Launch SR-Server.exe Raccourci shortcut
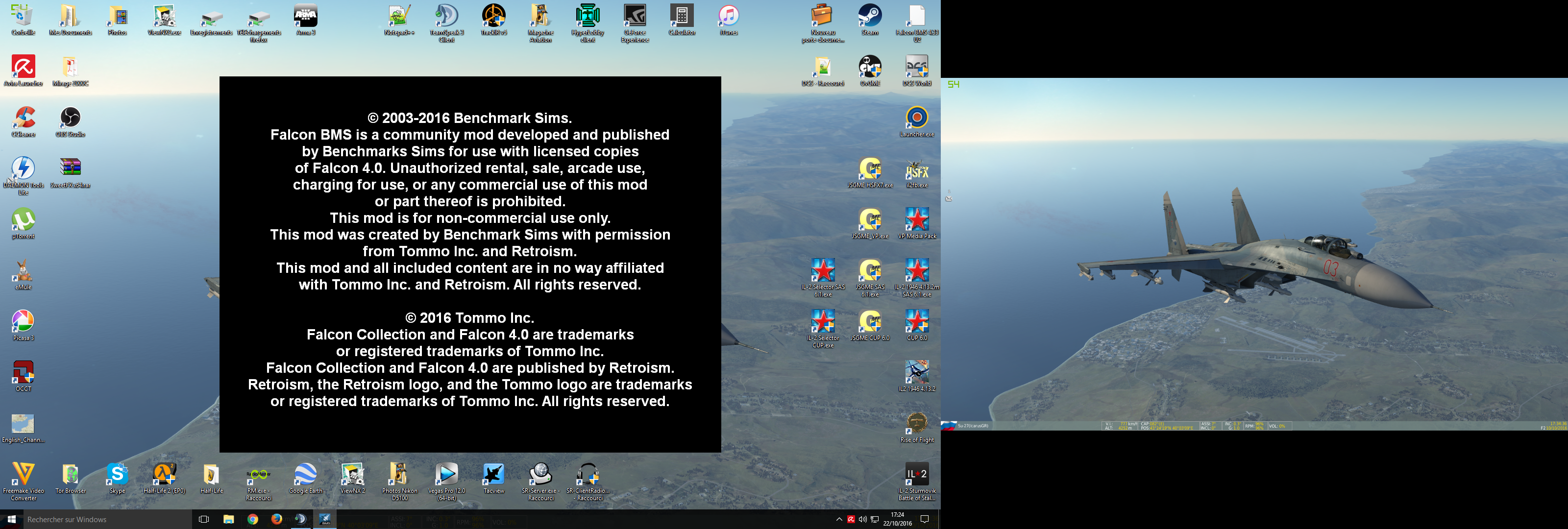The width and height of the screenshot is (1568, 529). coord(540,481)
